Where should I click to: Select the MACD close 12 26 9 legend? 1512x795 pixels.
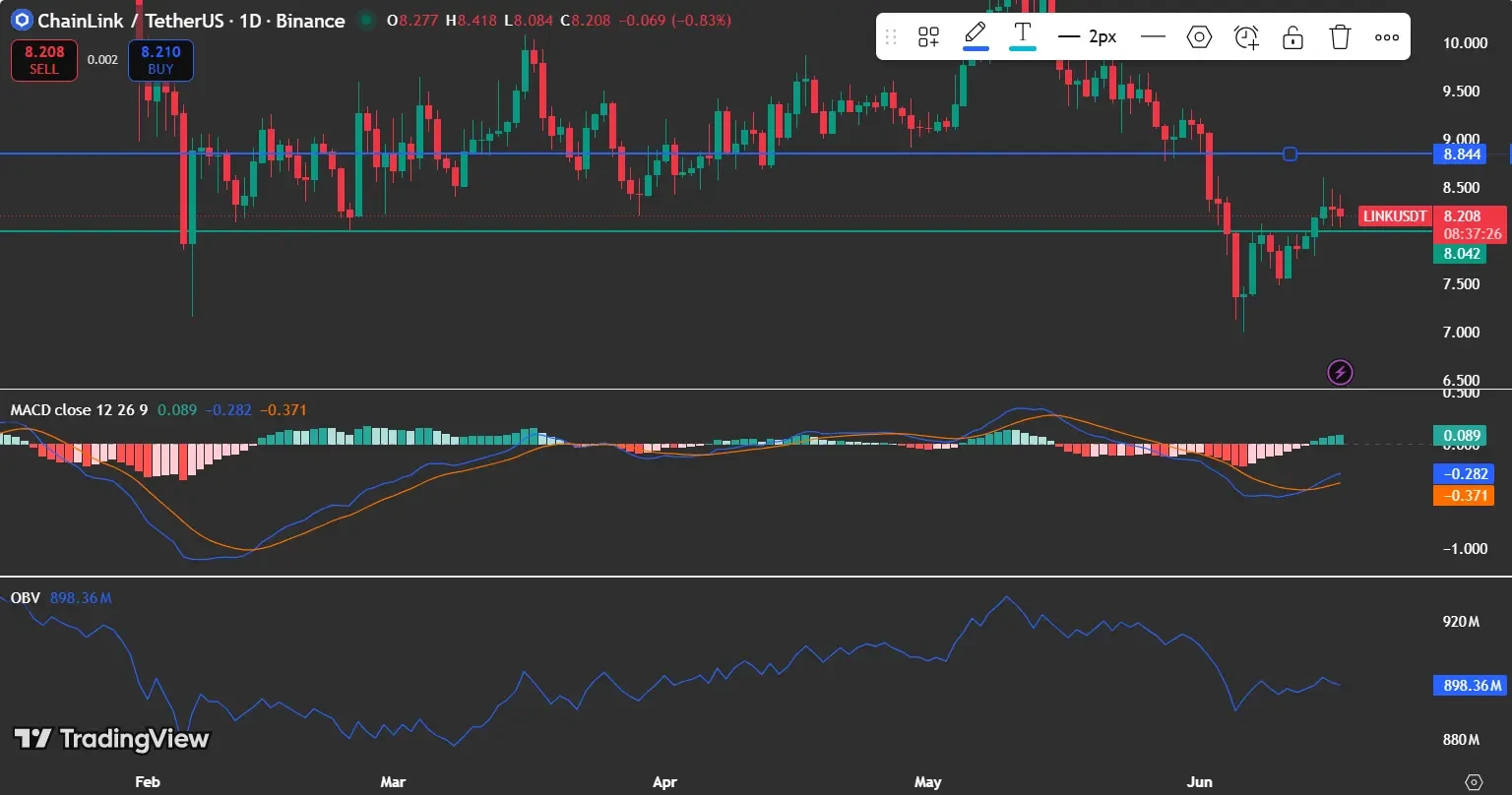[x=79, y=409]
